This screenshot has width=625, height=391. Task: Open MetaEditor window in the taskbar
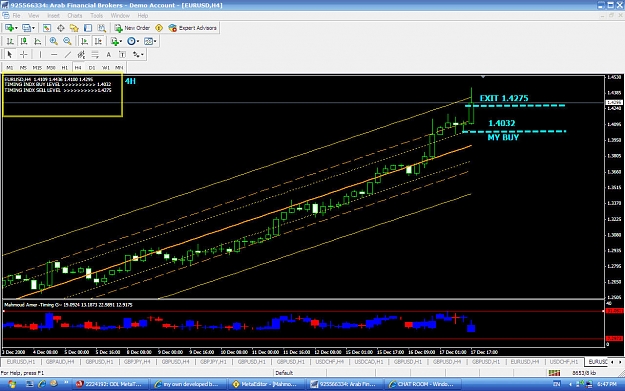[265, 384]
